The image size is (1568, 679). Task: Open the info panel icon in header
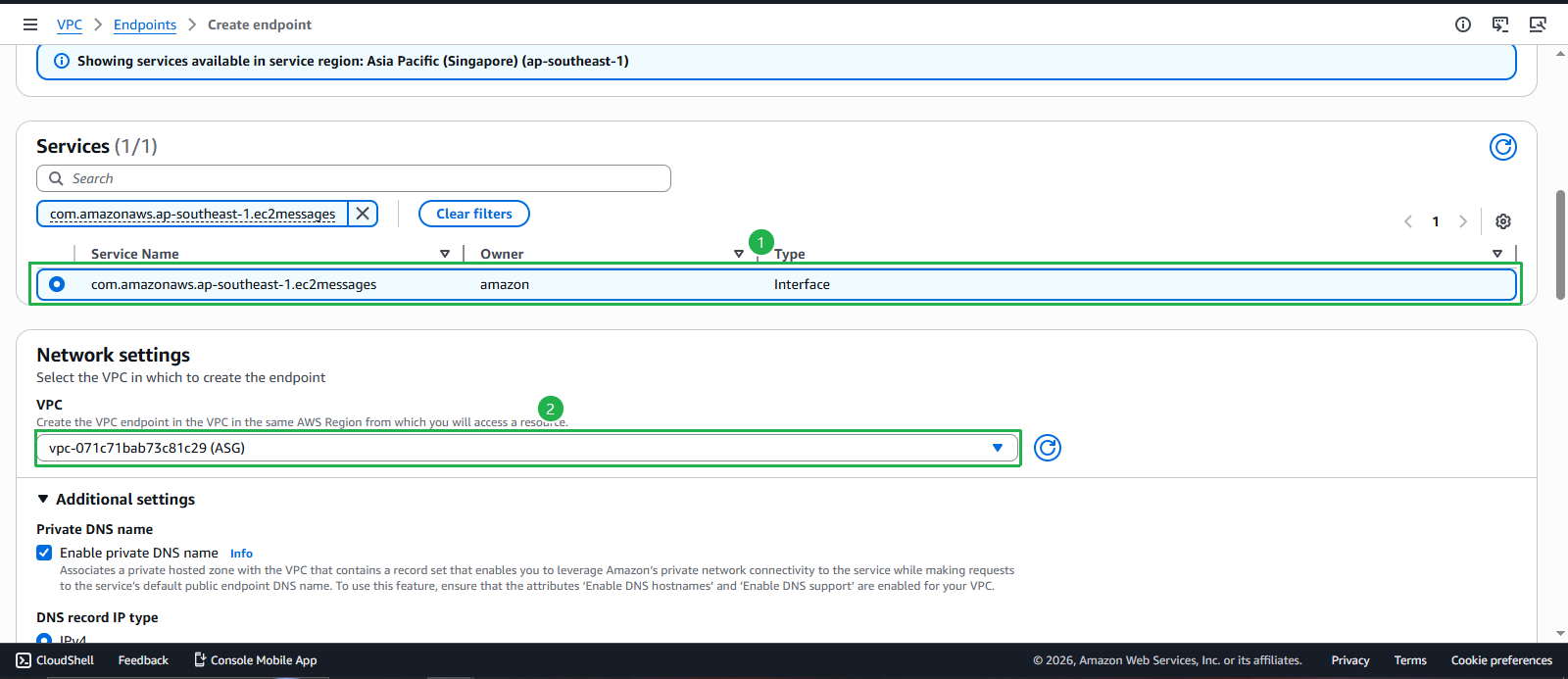(x=1463, y=24)
